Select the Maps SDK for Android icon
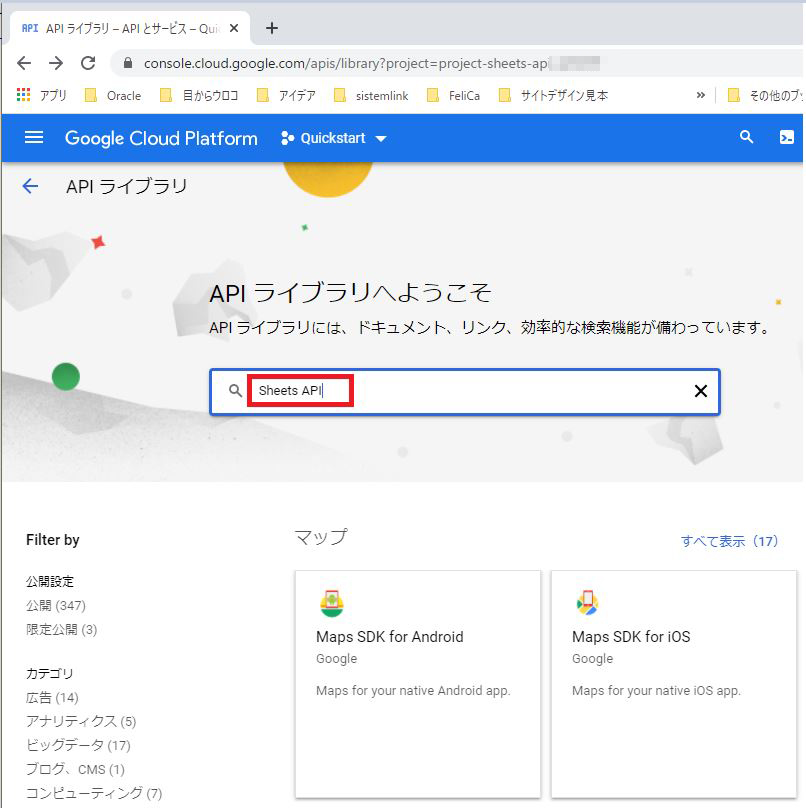Image resolution: width=806 pixels, height=812 pixels. point(330,602)
